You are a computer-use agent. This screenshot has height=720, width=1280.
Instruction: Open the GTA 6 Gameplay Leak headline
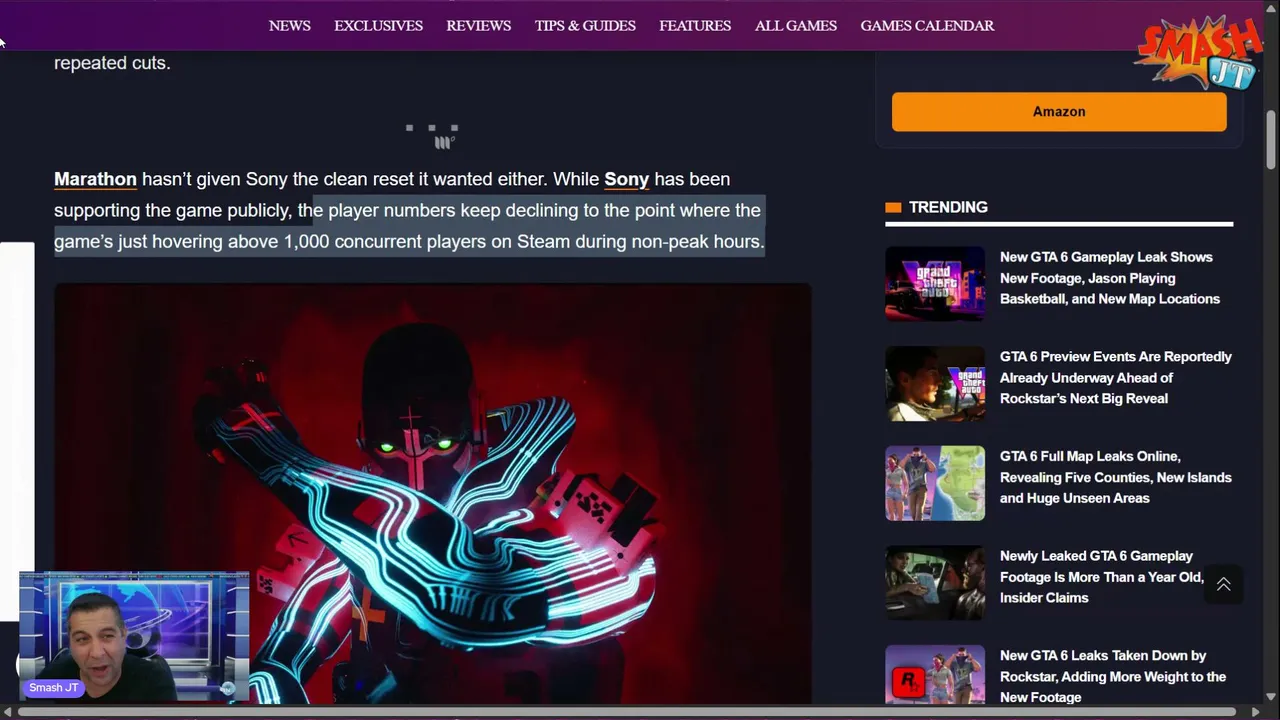(x=1110, y=278)
